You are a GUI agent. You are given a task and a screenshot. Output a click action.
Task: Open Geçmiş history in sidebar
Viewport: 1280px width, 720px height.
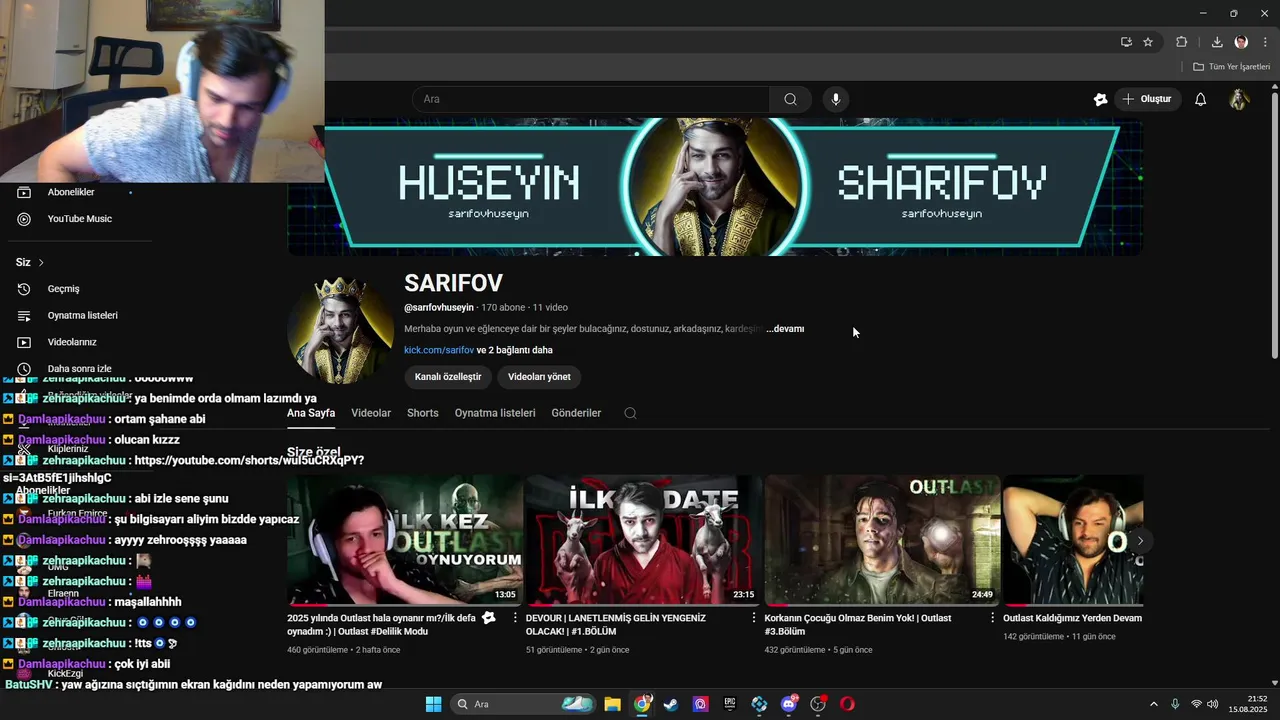[63, 289]
